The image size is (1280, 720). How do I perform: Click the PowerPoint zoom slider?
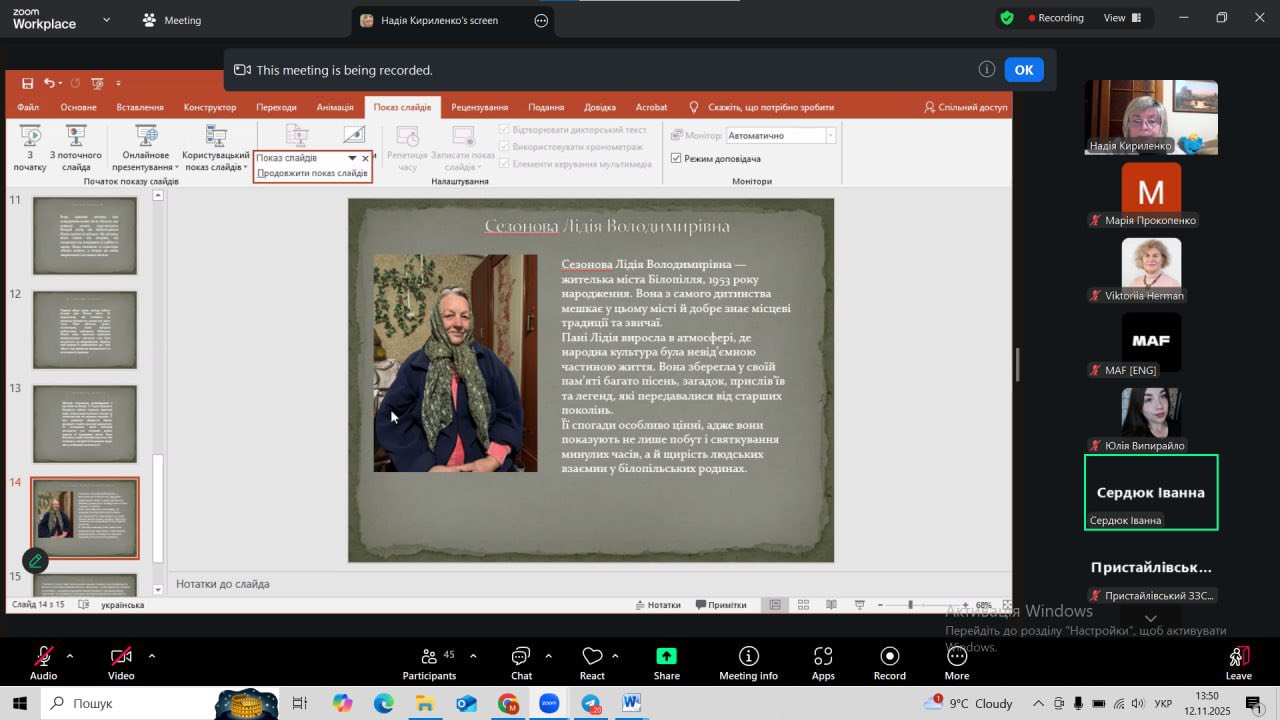pyautogui.click(x=910, y=605)
